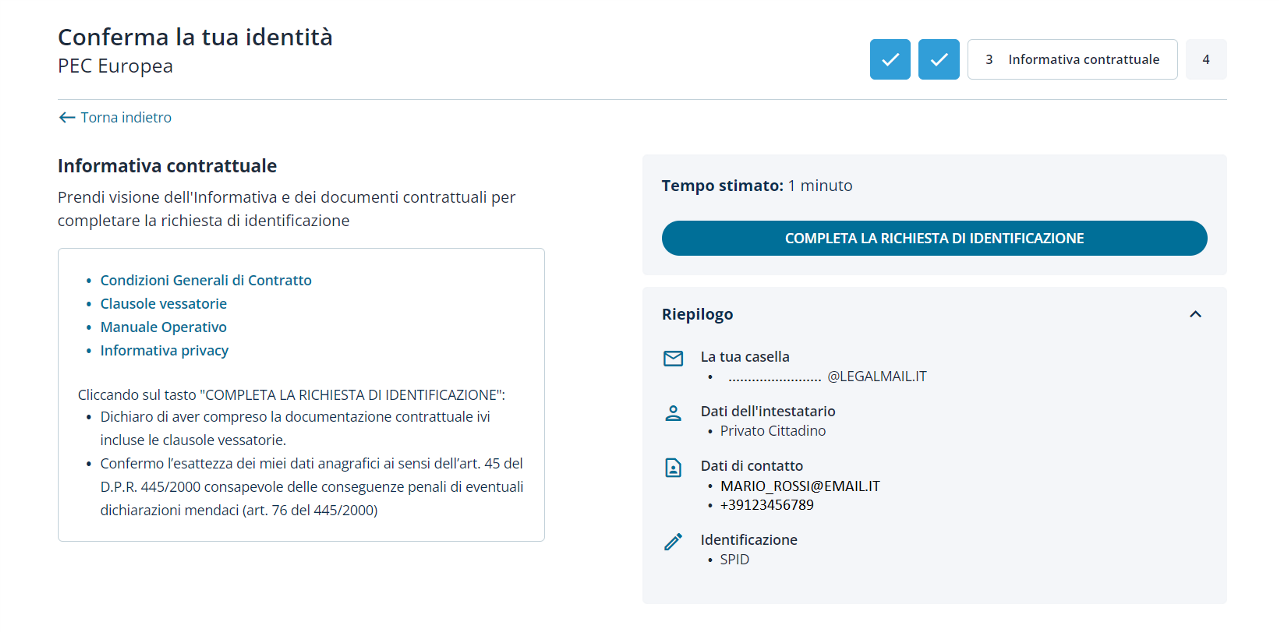Click the Torna indietro link text

[x=126, y=118]
